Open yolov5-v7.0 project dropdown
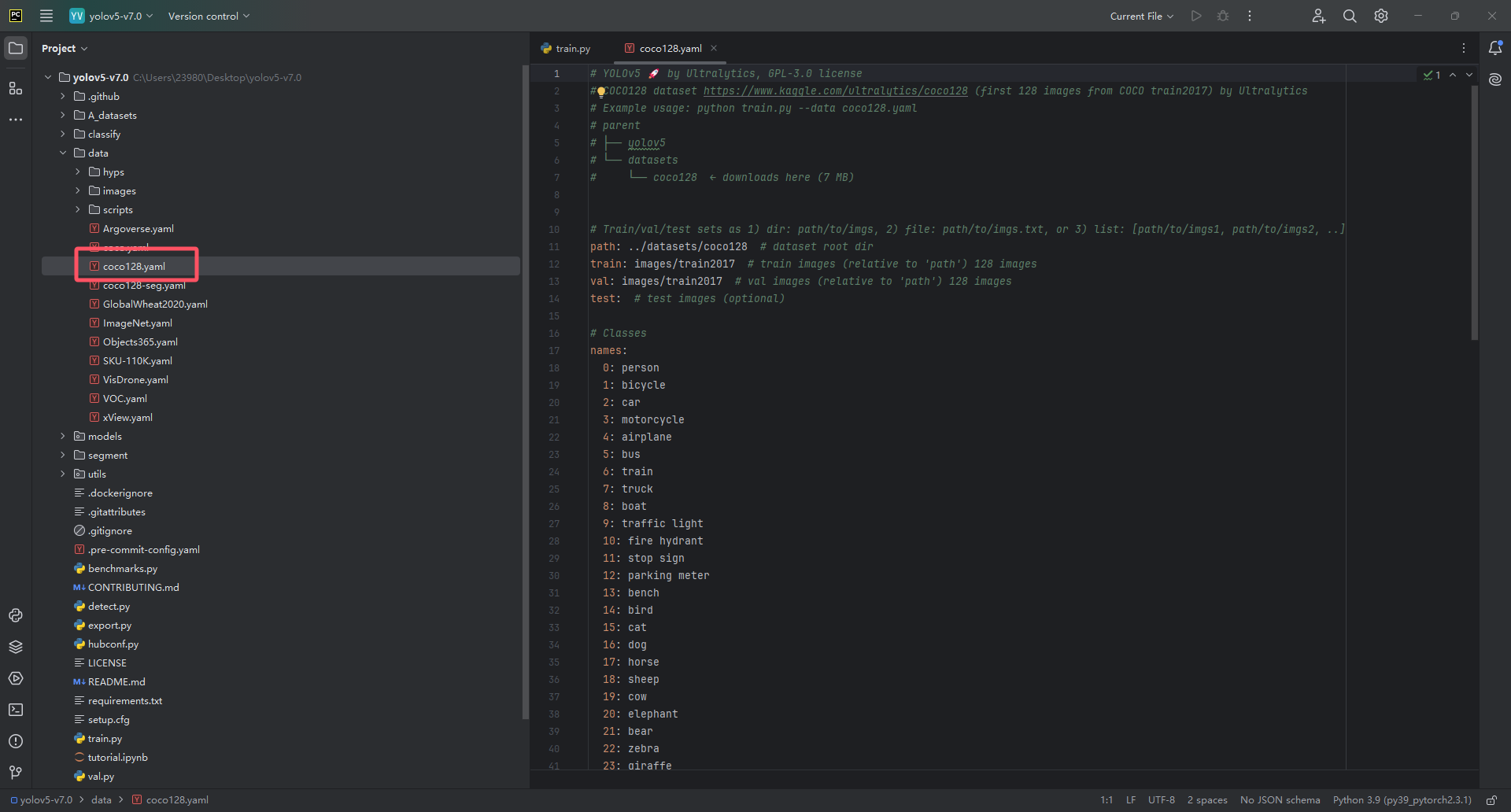Image resolution: width=1511 pixels, height=812 pixels. click(111, 16)
